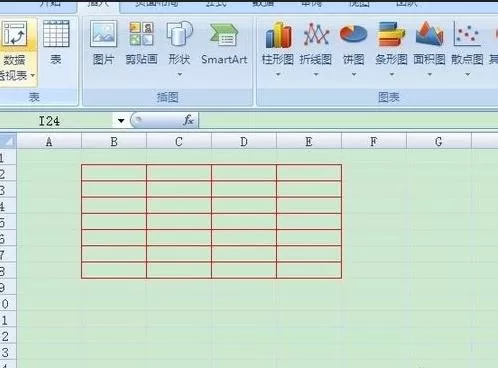Click the PivotTable (数据透视表) icon
The image size is (498, 368).
coord(14,34)
